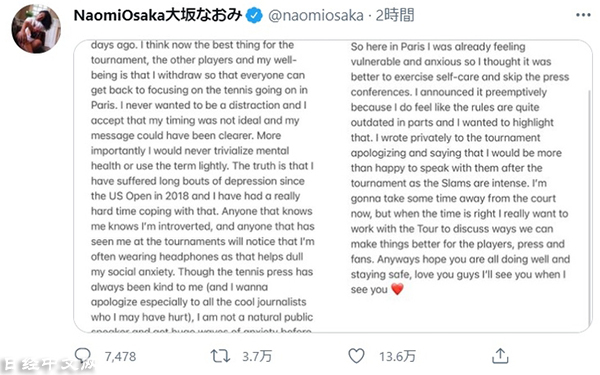Viewport: 600px width, 375px height.
Task: Click the 7,478 reply count
Action: point(120,357)
